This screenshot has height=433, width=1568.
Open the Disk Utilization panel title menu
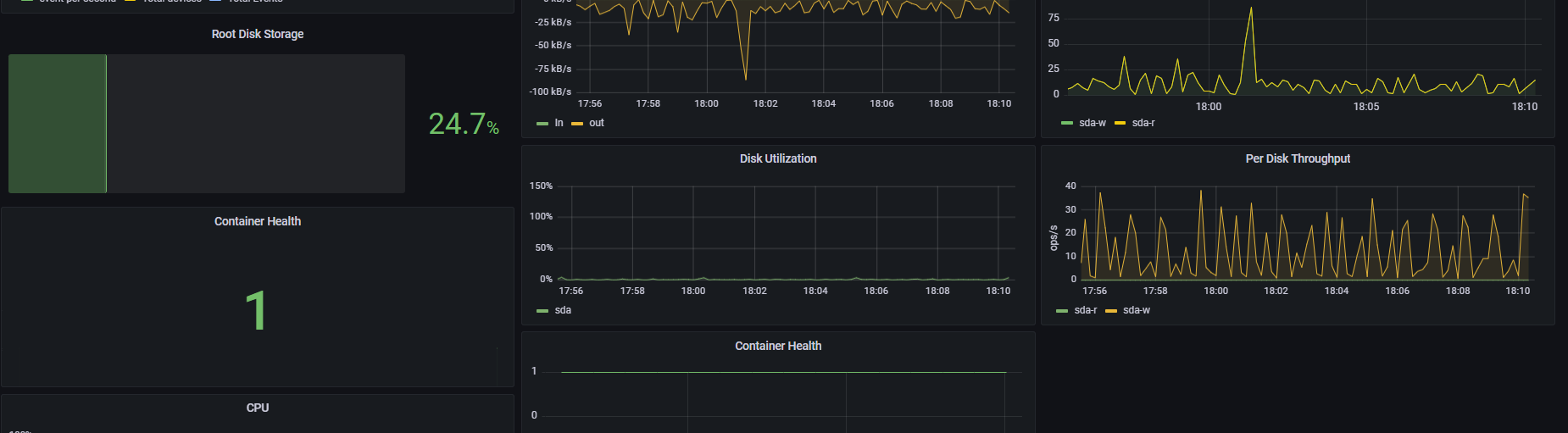click(x=778, y=158)
